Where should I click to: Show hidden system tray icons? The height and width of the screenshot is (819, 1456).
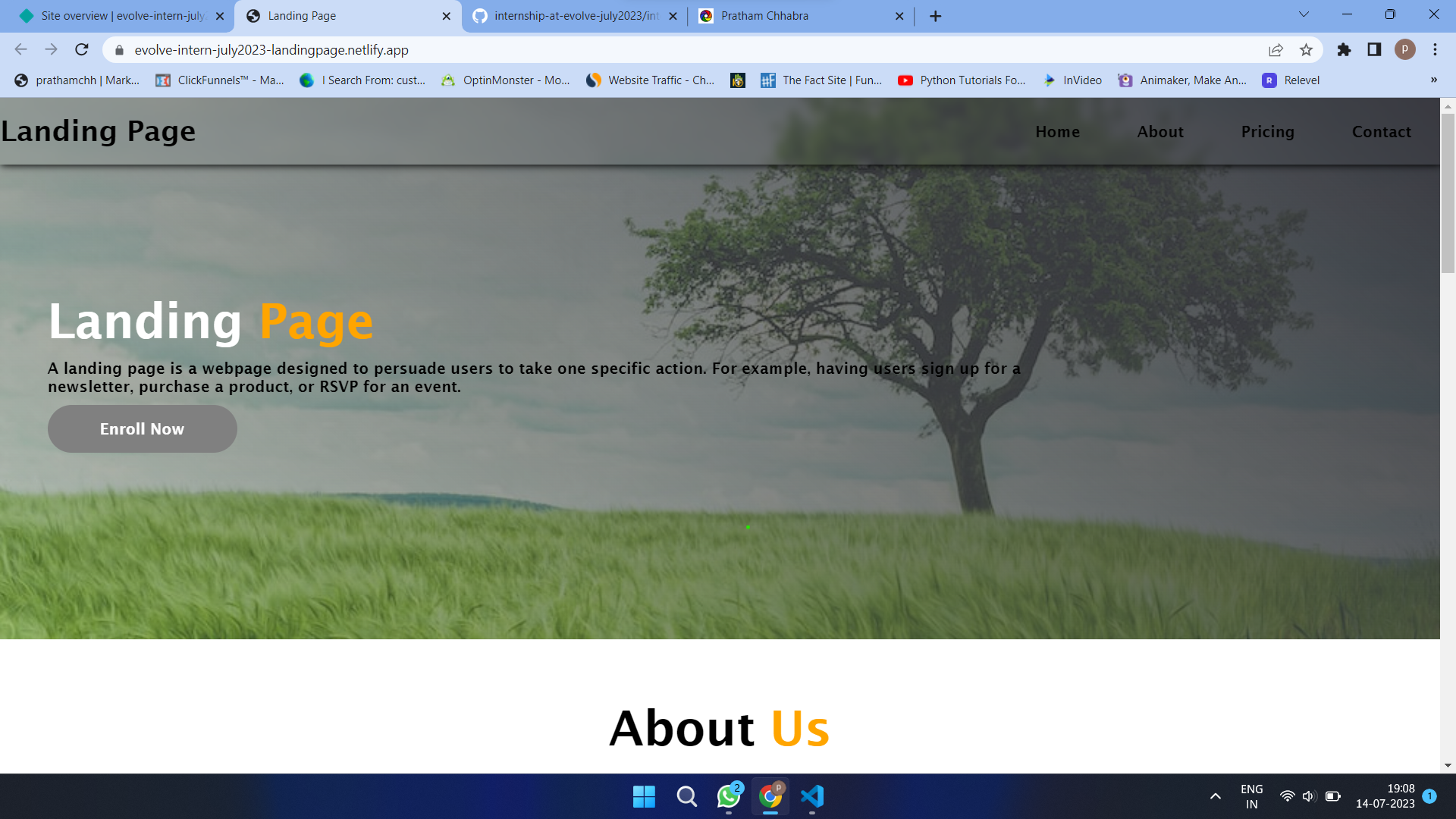pyautogui.click(x=1215, y=796)
